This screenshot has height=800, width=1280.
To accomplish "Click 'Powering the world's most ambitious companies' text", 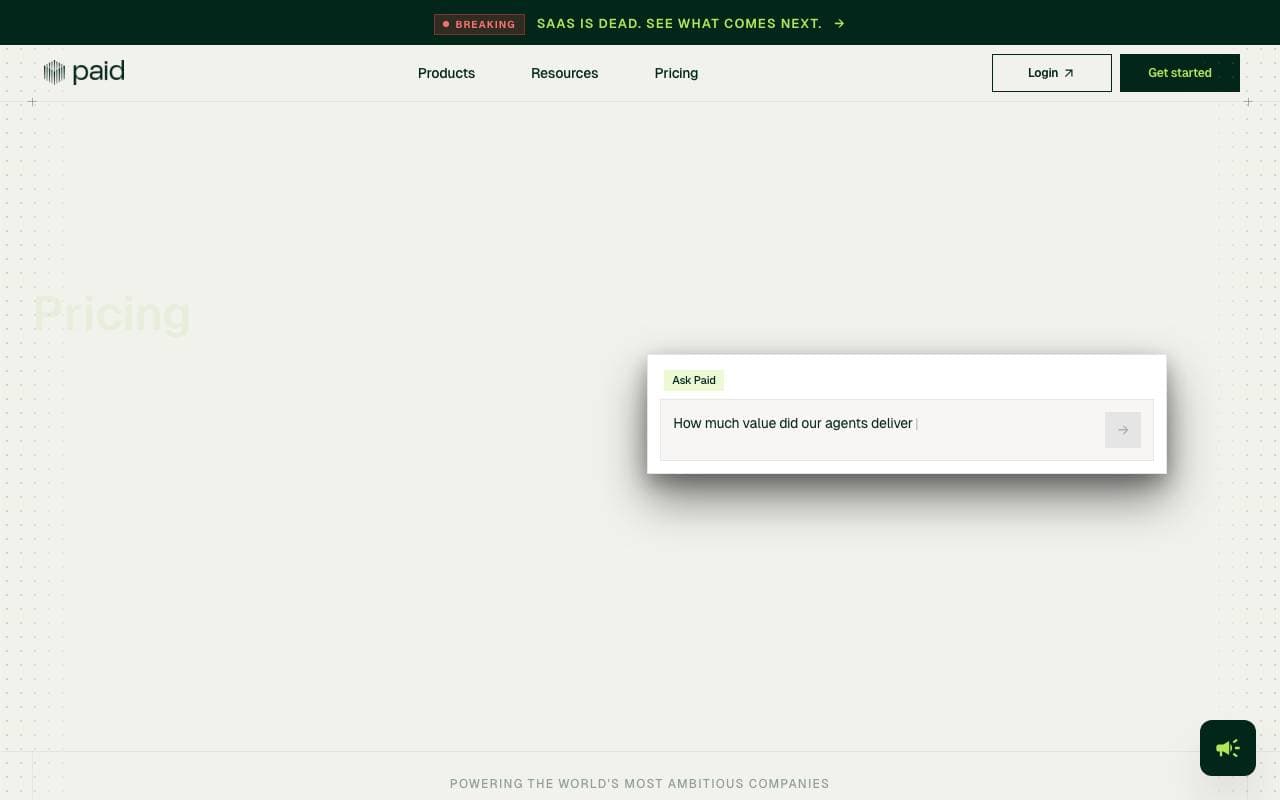I will pos(640,784).
